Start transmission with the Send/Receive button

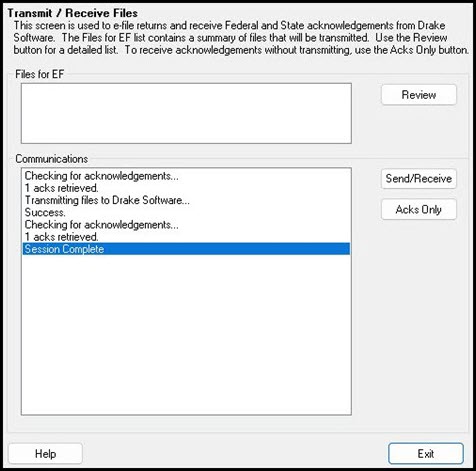coord(419,179)
